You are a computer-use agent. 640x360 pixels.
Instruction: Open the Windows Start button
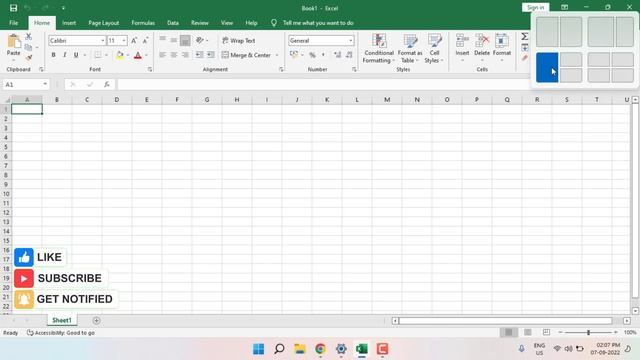coord(258,349)
